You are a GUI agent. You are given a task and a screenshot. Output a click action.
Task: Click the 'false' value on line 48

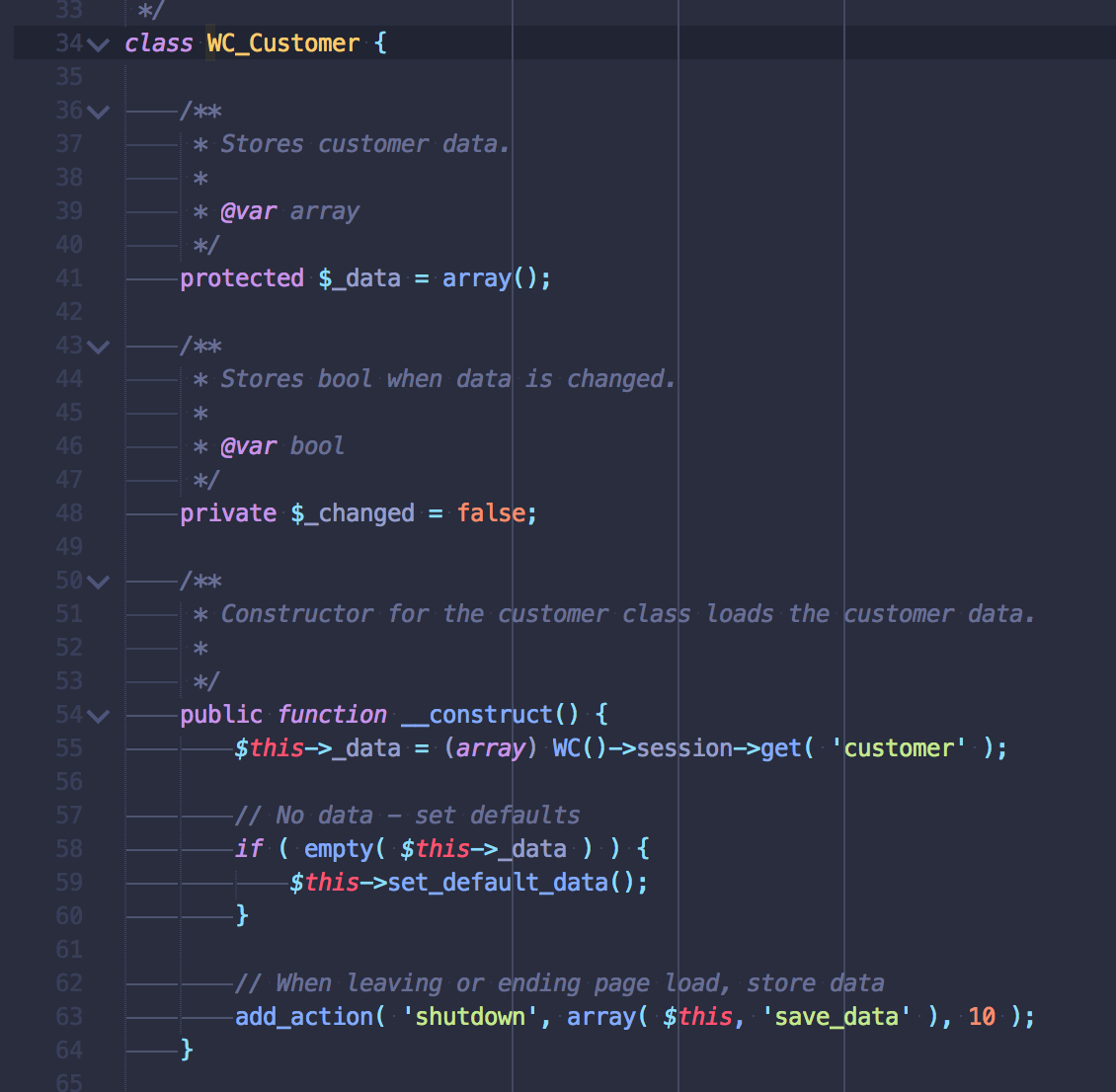tap(491, 512)
